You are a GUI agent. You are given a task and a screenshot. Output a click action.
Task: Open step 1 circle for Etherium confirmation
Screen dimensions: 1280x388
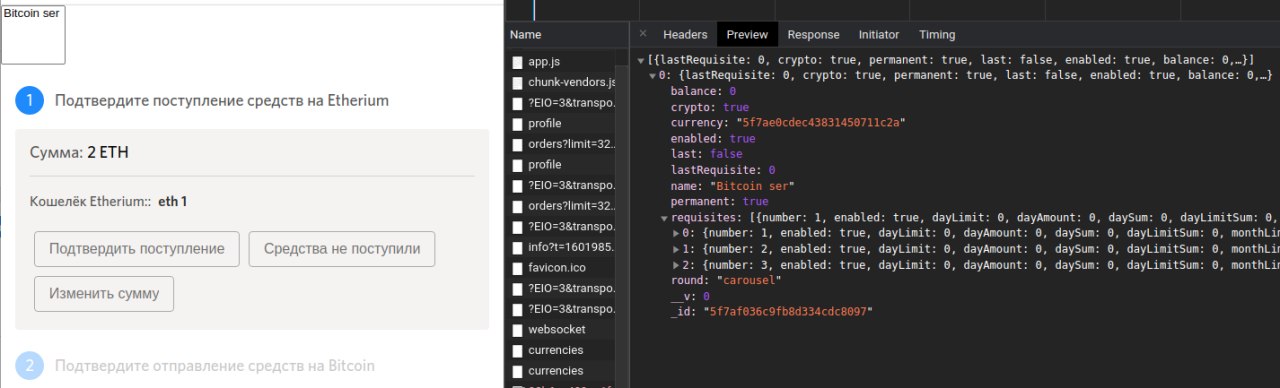(30, 100)
